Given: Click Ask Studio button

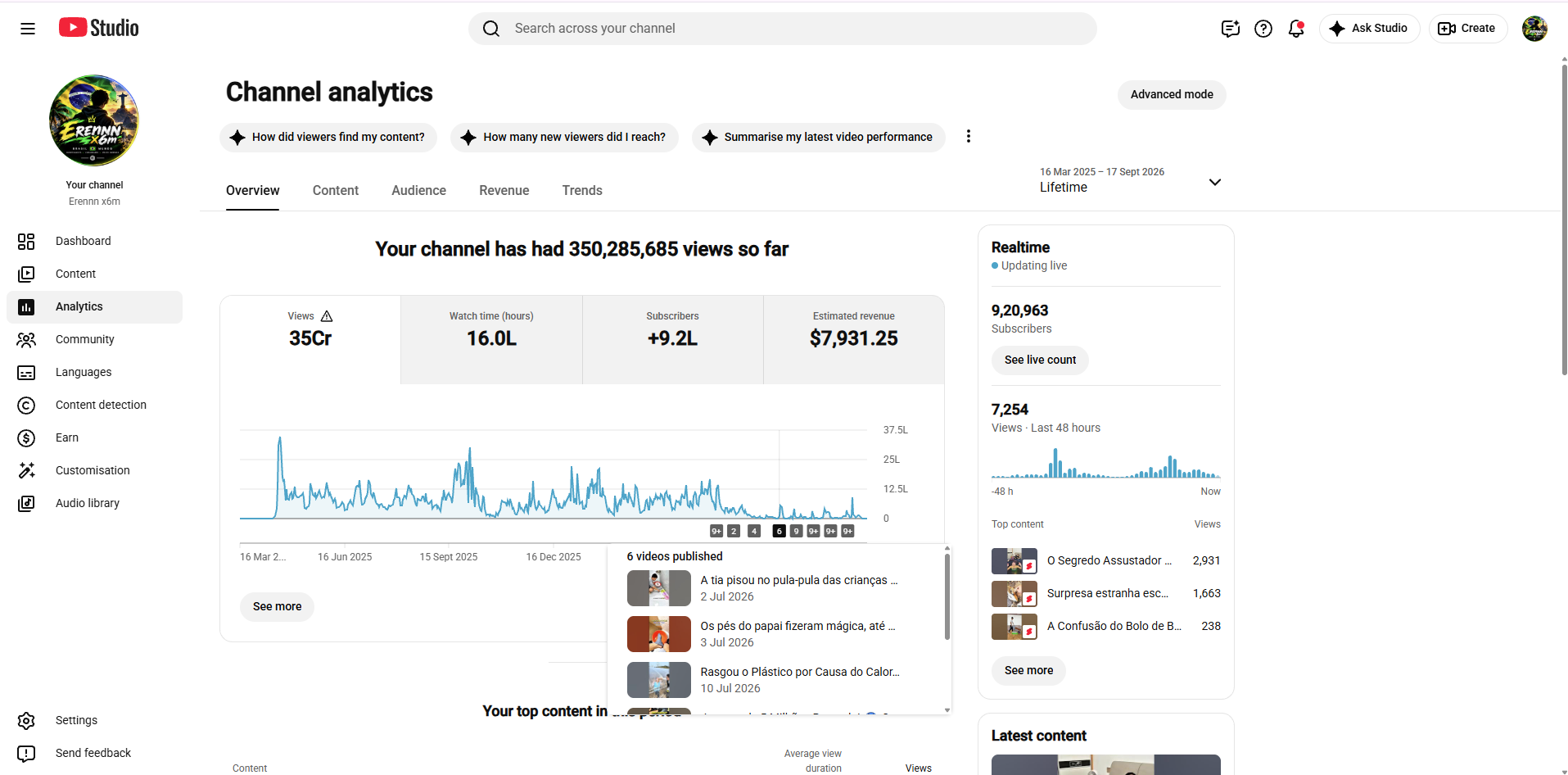Looking at the screenshot, I should tap(1369, 29).
